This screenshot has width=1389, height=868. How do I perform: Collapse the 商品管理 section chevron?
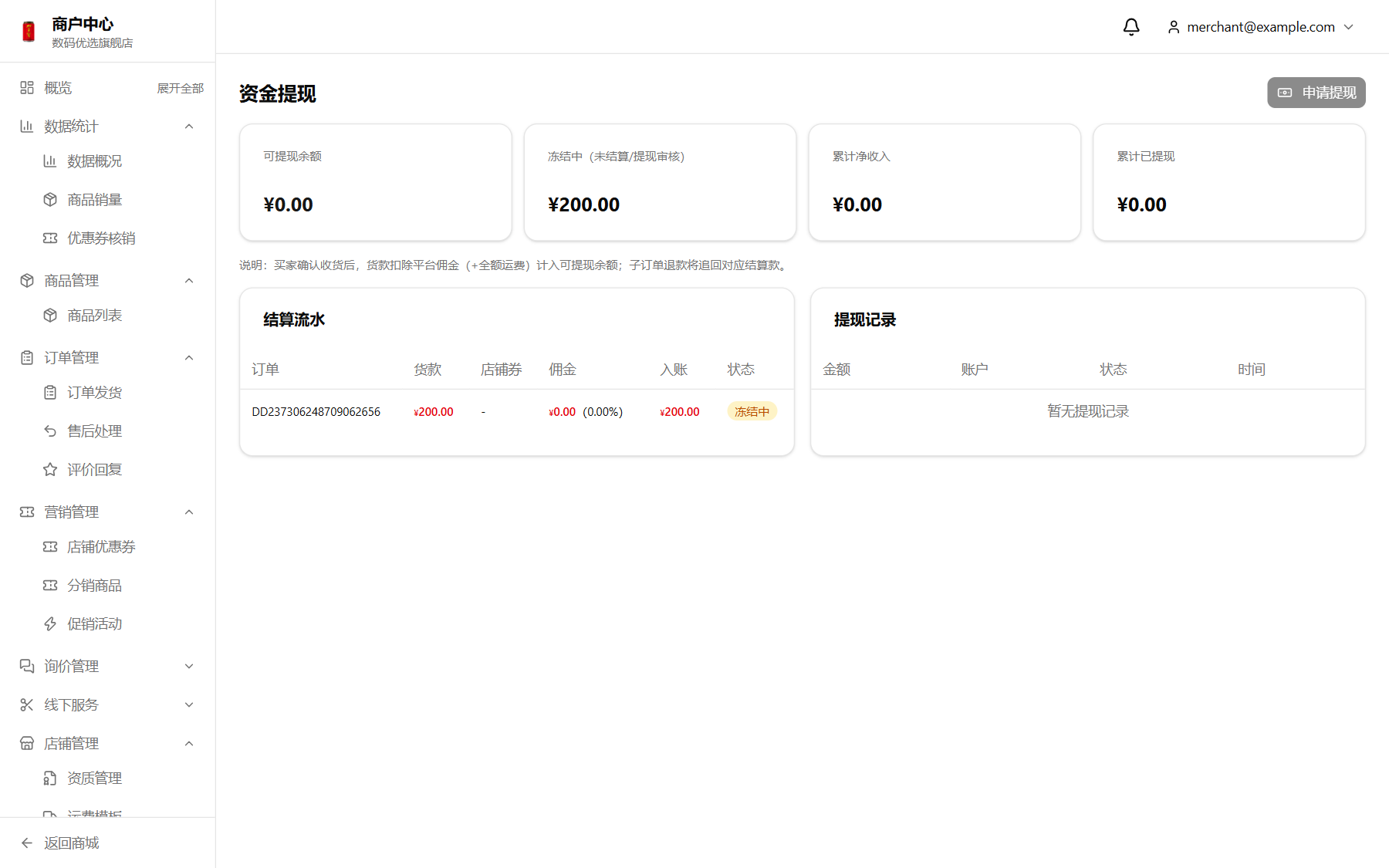(189, 281)
